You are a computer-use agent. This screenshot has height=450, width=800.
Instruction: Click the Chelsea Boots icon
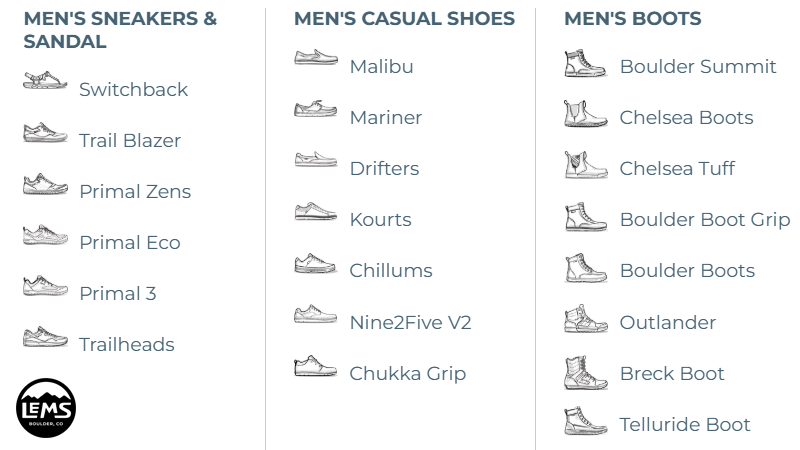[585, 115]
